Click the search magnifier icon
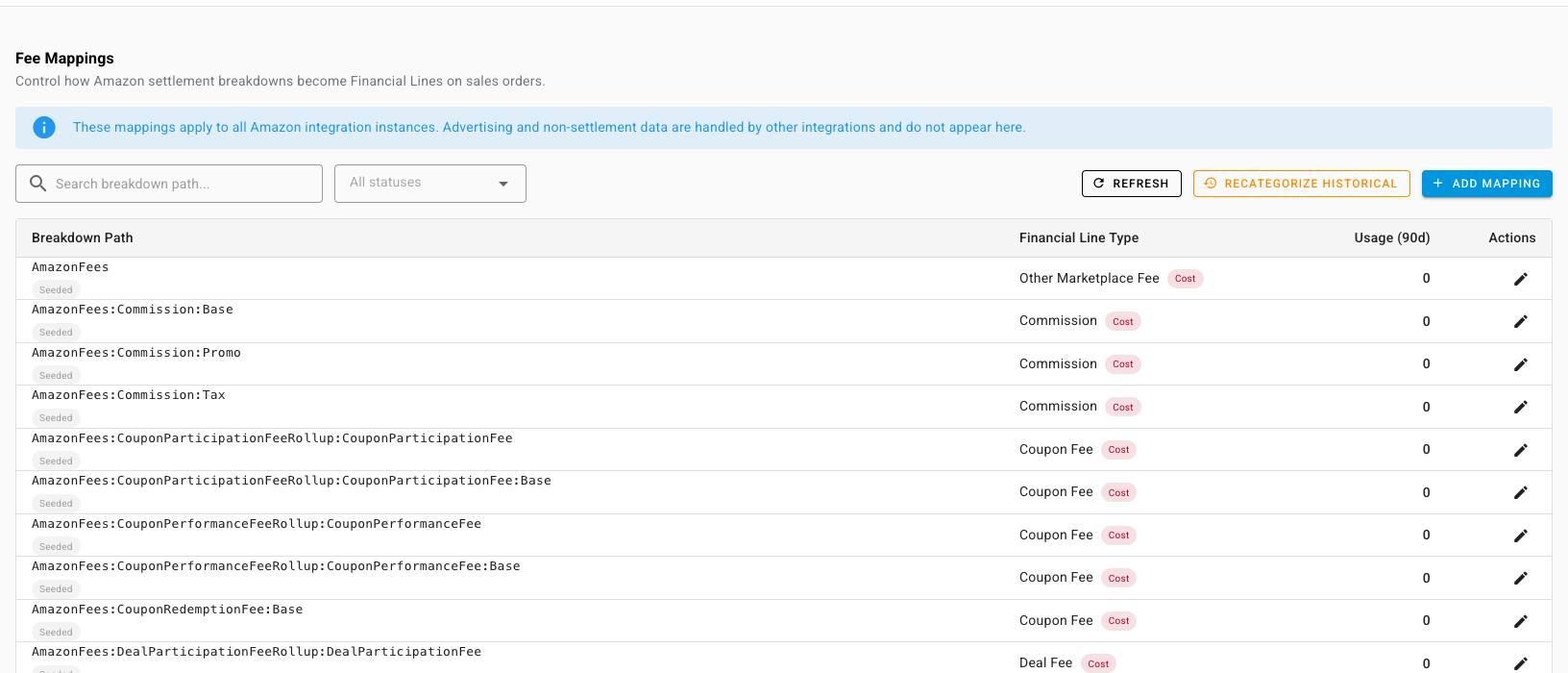Screen dimensions: 1568x673 38,183
